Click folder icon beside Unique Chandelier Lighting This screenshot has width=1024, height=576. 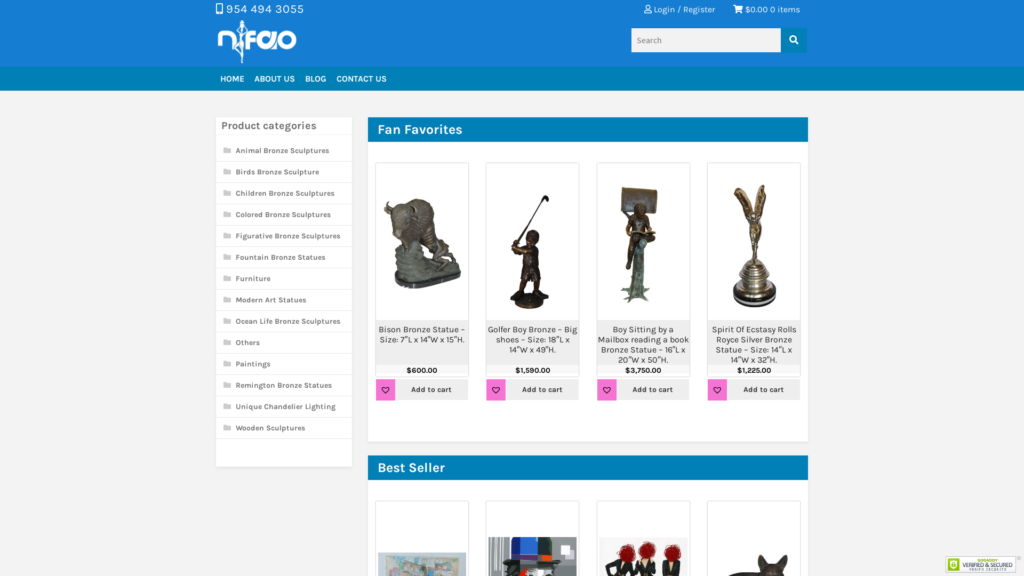(x=227, y=406)
